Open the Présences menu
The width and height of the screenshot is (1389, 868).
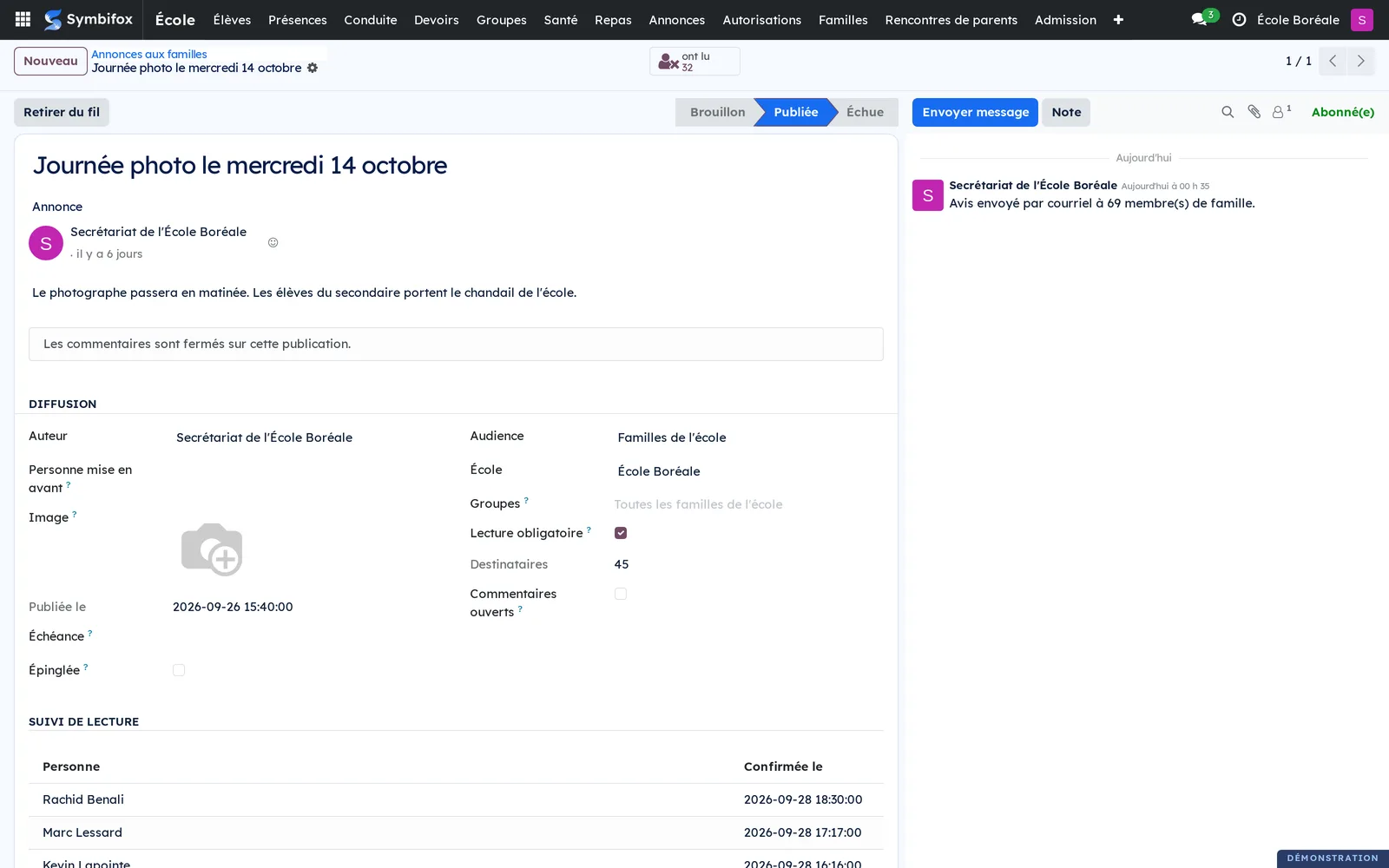tap(298, 20)
